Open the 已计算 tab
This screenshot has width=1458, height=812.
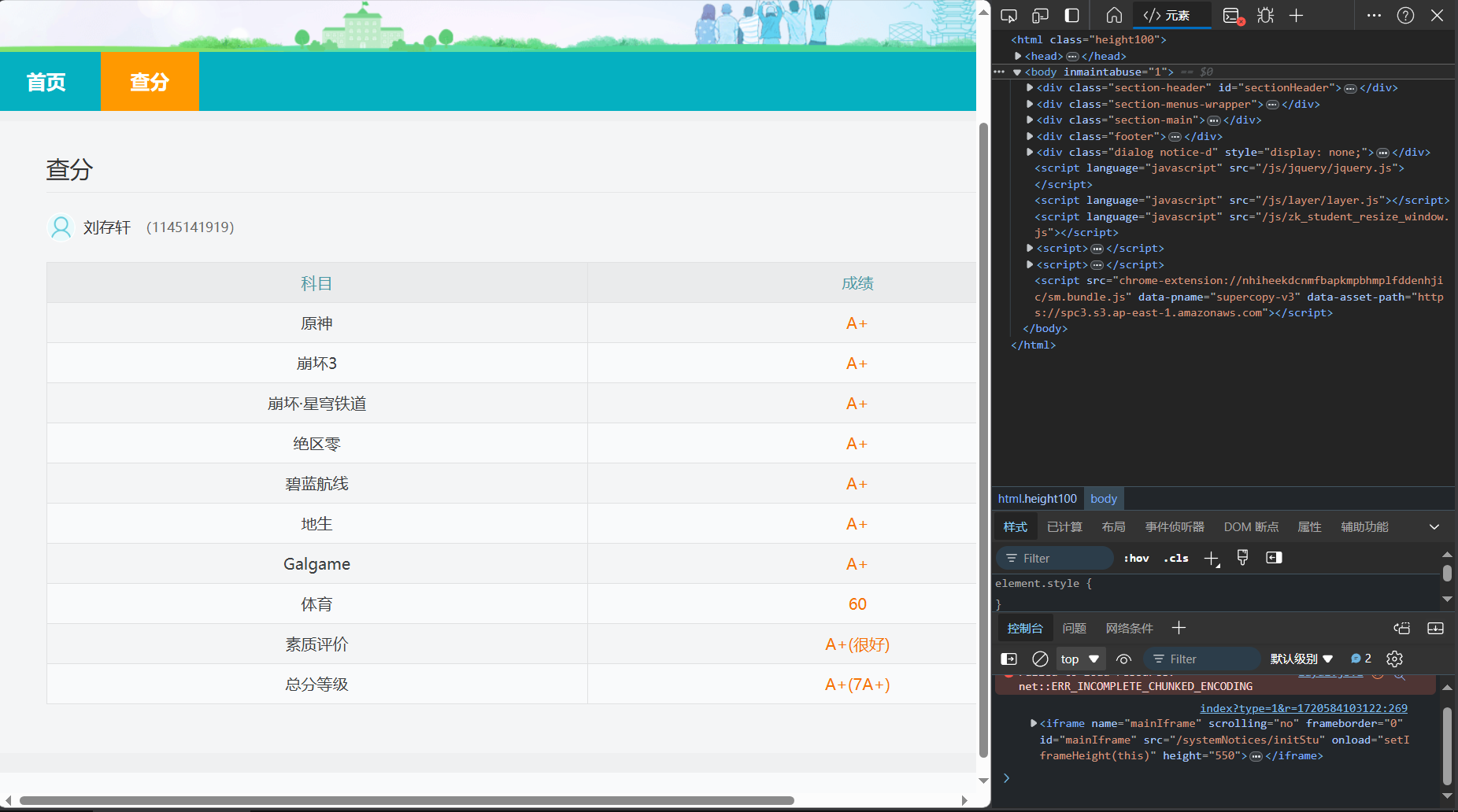1064,527
